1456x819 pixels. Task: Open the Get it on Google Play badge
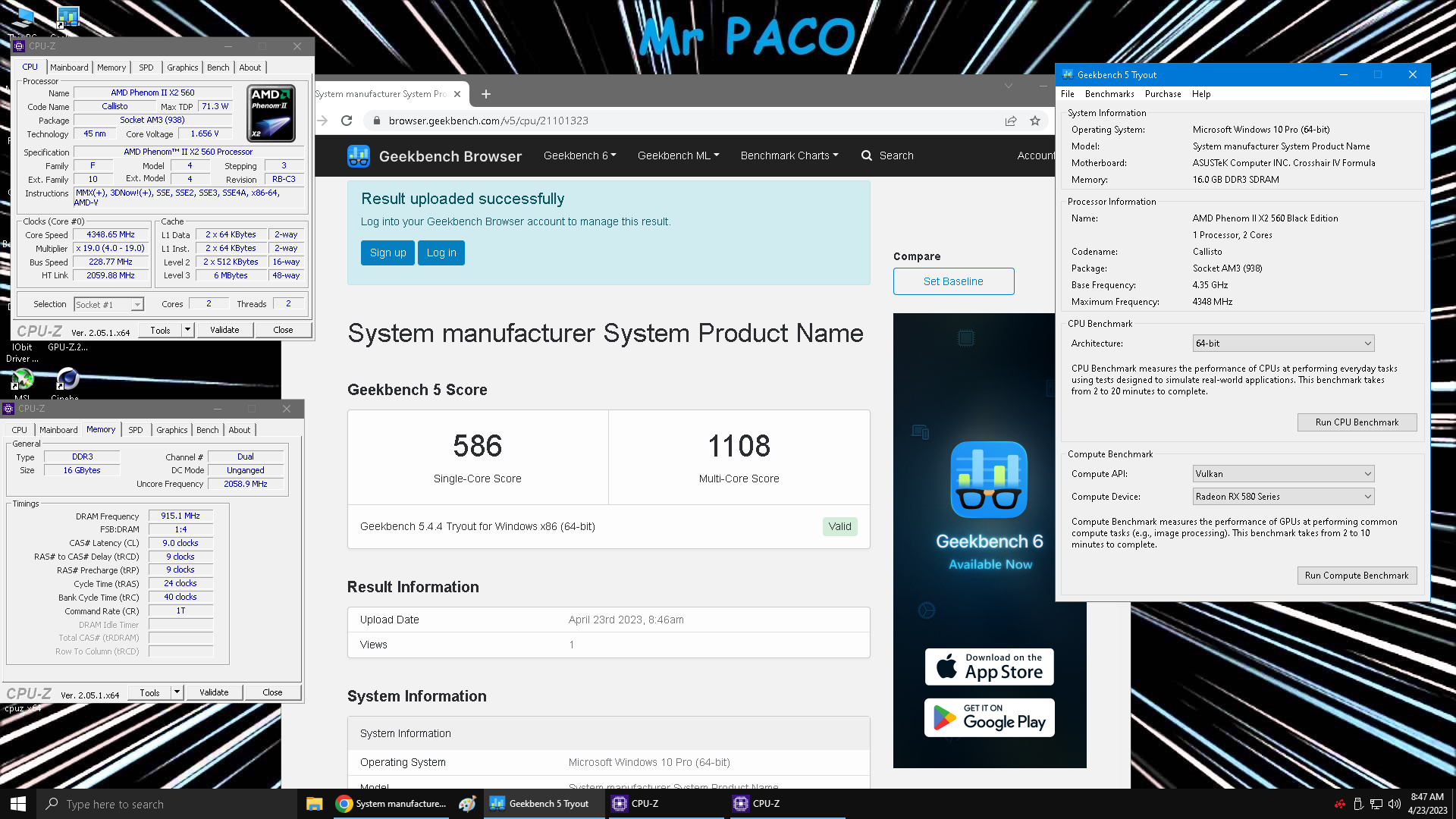tap(989, 717)
